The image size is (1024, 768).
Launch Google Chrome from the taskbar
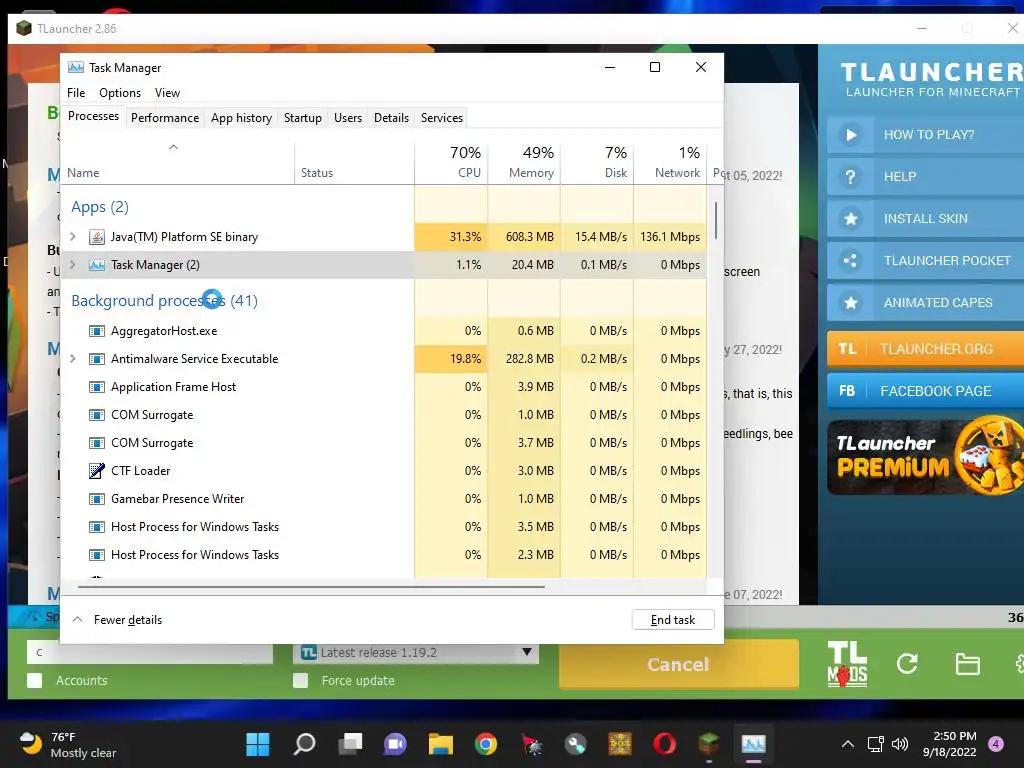tap(486, 744)
